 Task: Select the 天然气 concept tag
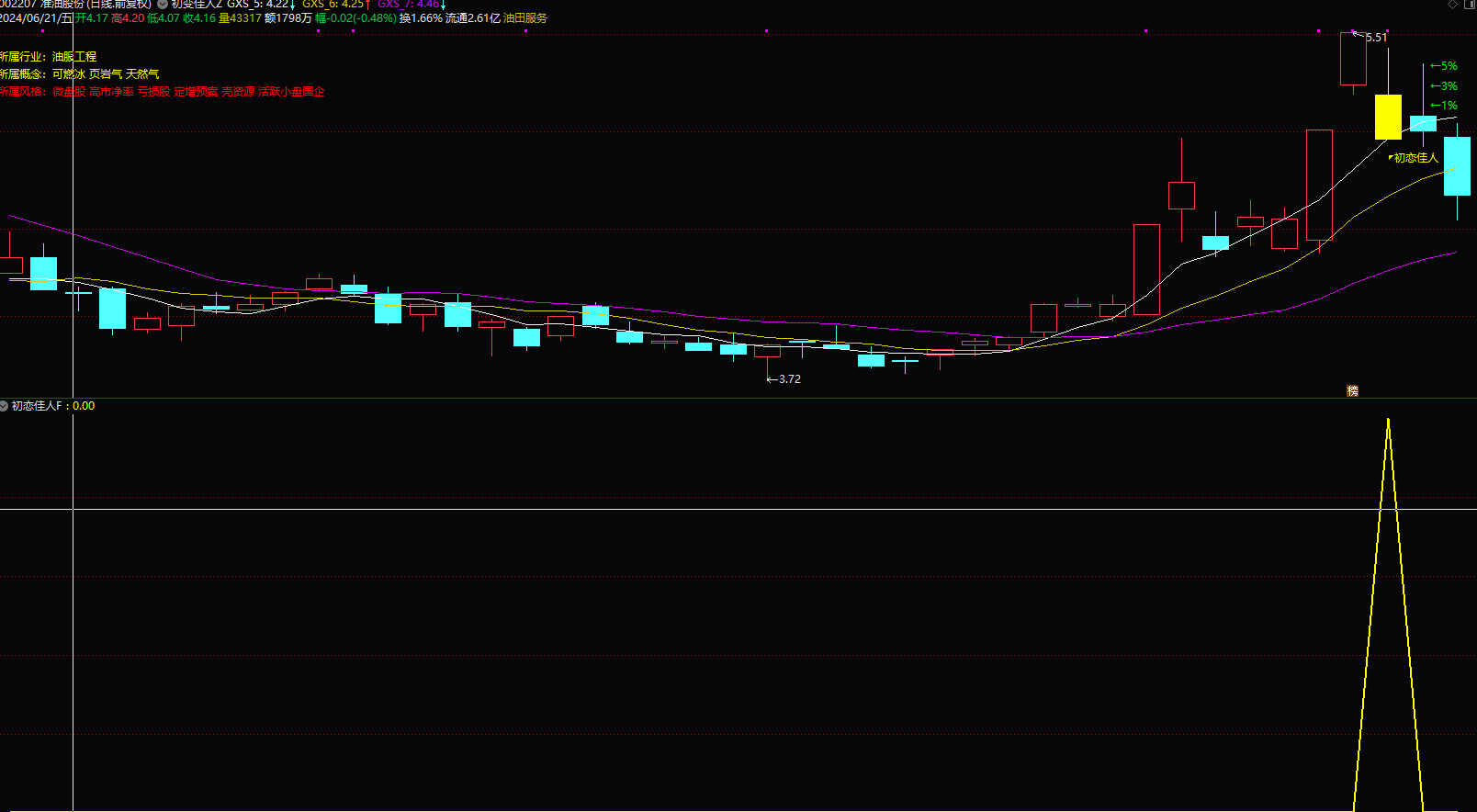click(142, 74)
